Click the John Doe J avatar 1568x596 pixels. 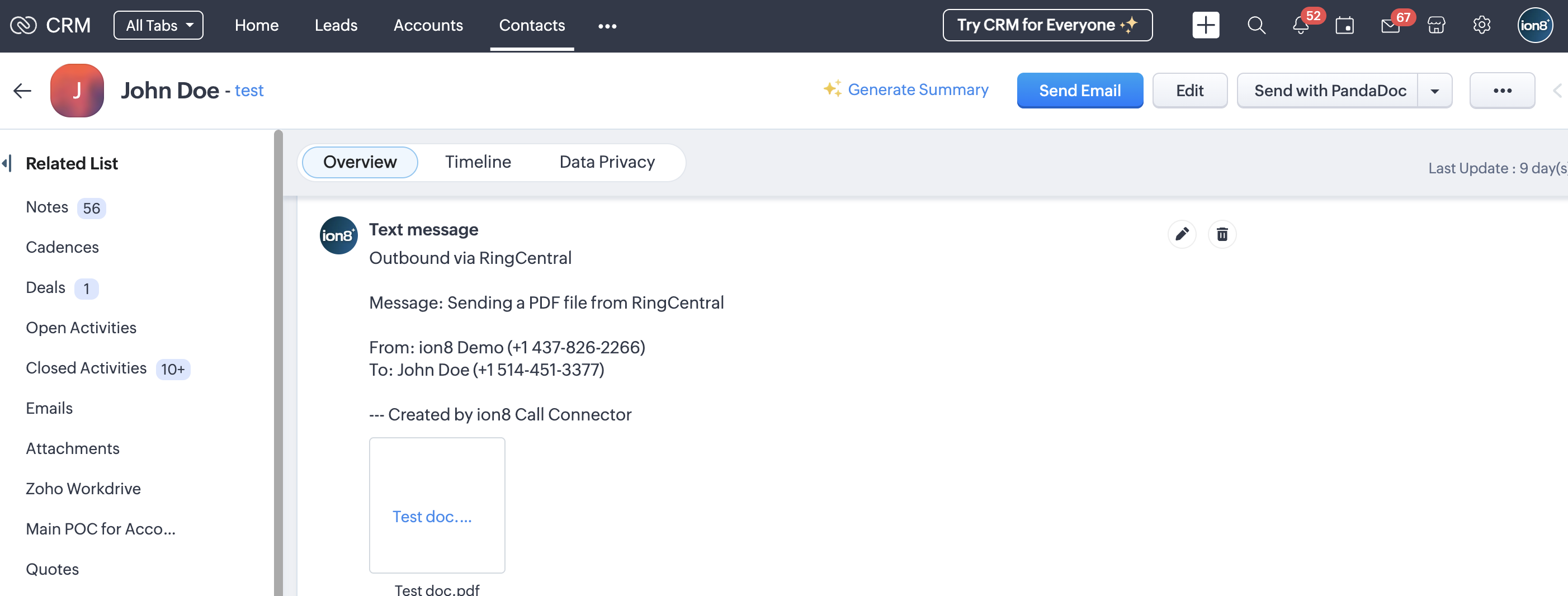tap(77, 91)
